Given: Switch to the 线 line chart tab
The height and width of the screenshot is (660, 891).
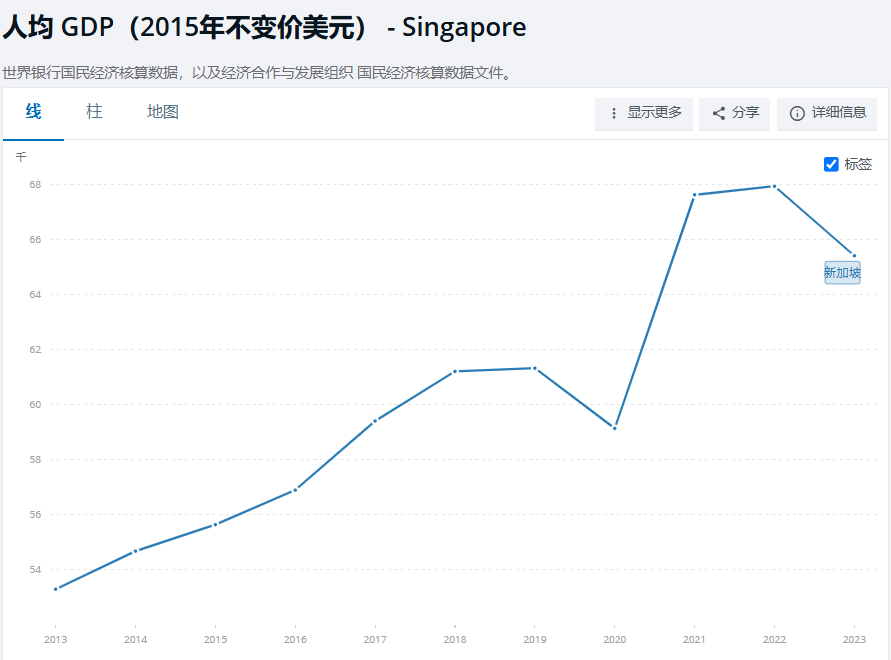Looking at the screenshot, I should pyautogui.click(x=34, y=111).
